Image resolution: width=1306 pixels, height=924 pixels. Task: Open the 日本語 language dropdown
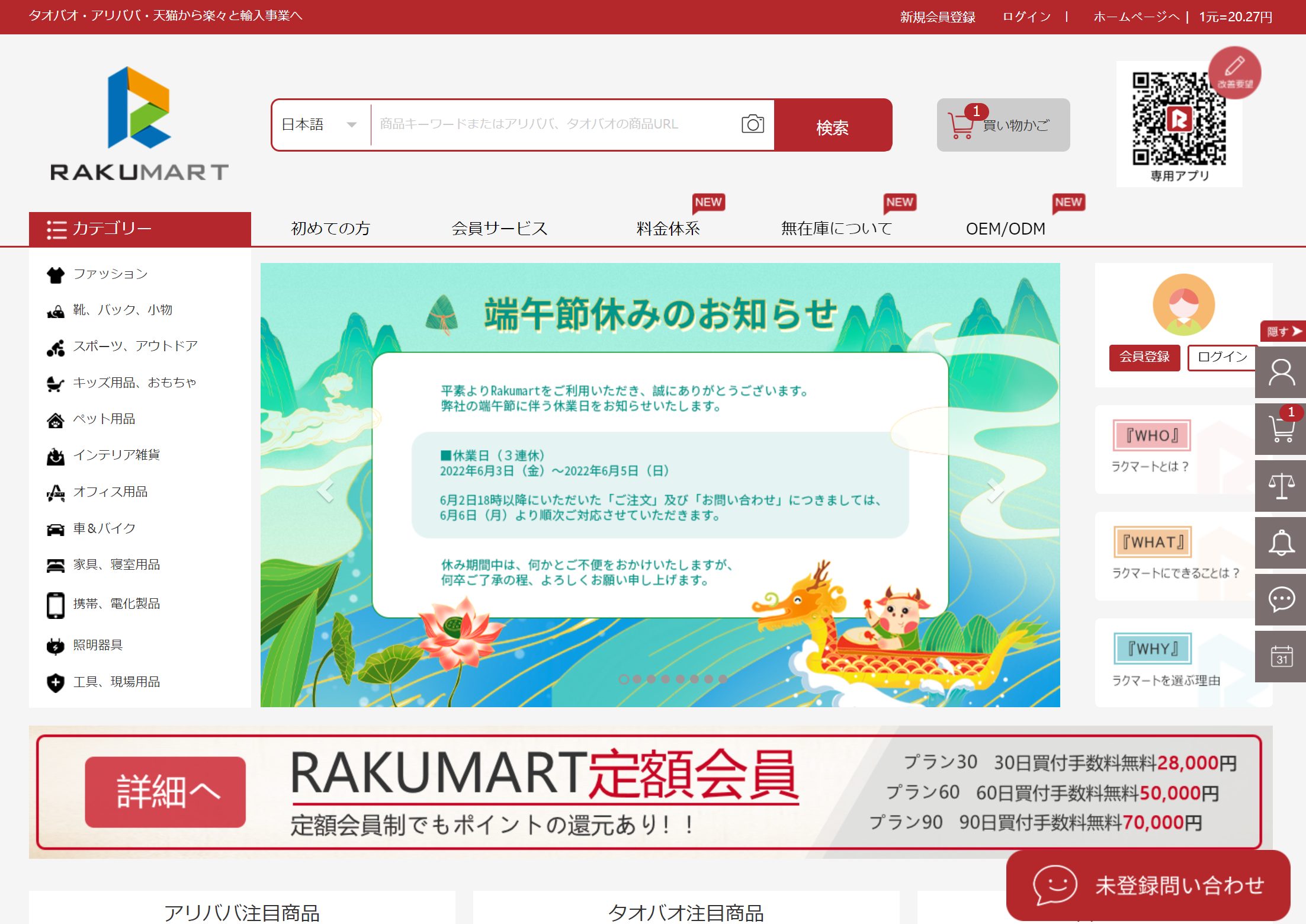click(x=320, y=124)
